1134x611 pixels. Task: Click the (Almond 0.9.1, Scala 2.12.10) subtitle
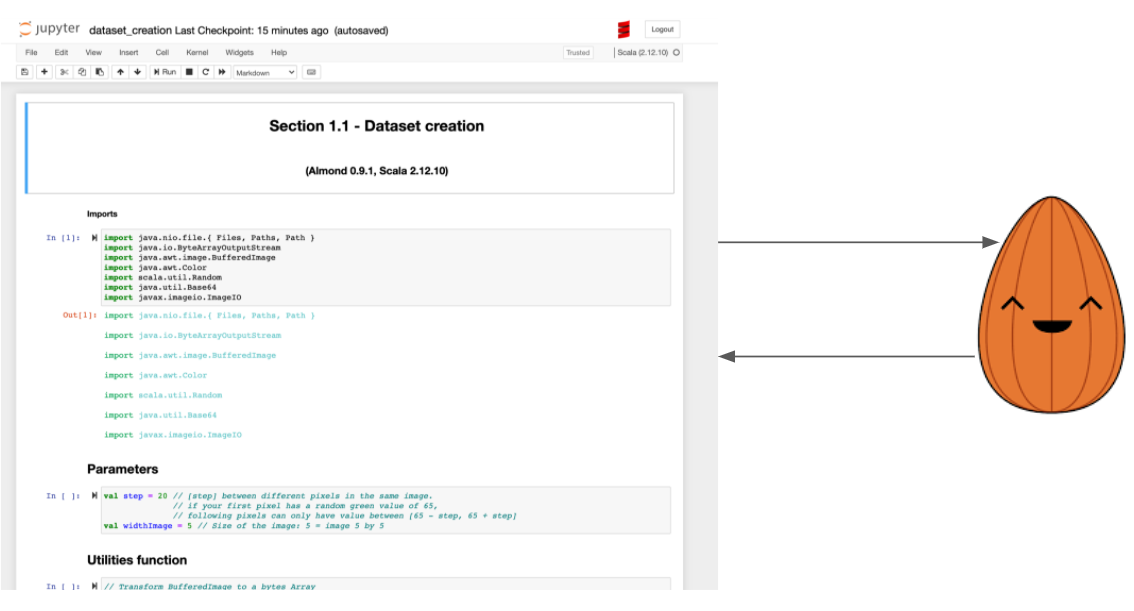point(377,171)
